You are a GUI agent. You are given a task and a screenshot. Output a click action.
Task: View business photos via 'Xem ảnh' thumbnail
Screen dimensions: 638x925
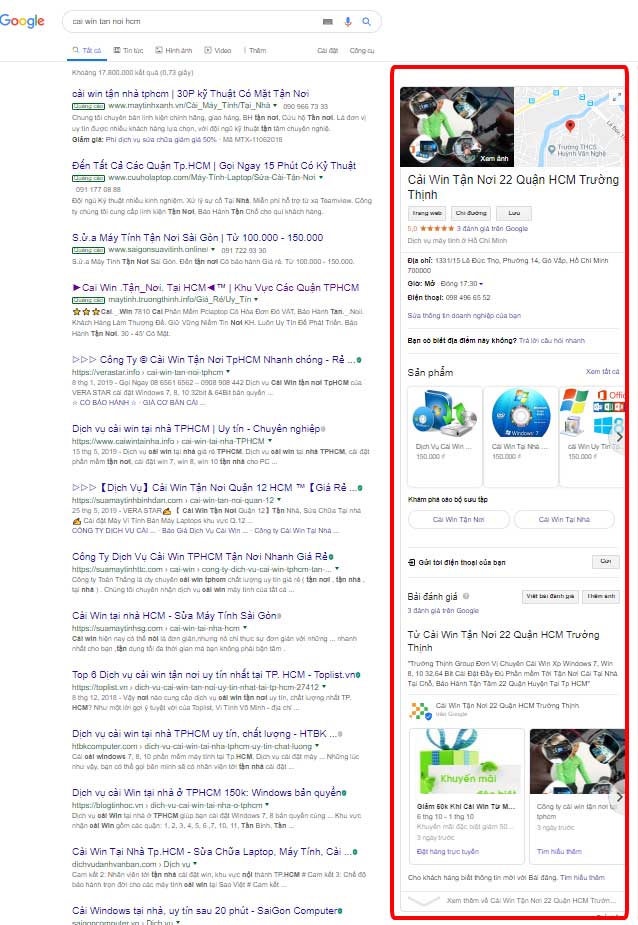tap(457, 127)
